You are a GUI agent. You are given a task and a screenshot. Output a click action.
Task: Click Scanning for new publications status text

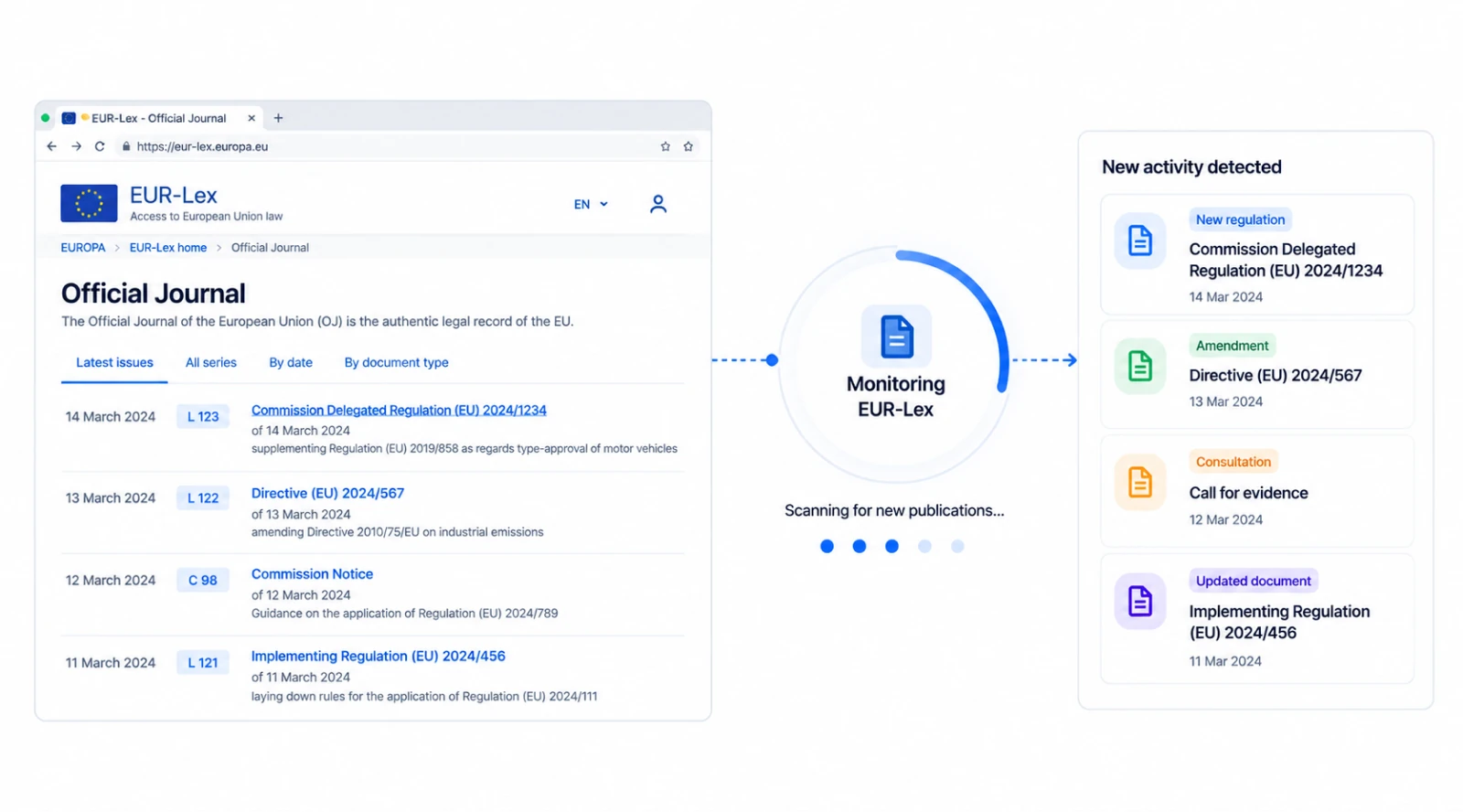tap(894, 511)
